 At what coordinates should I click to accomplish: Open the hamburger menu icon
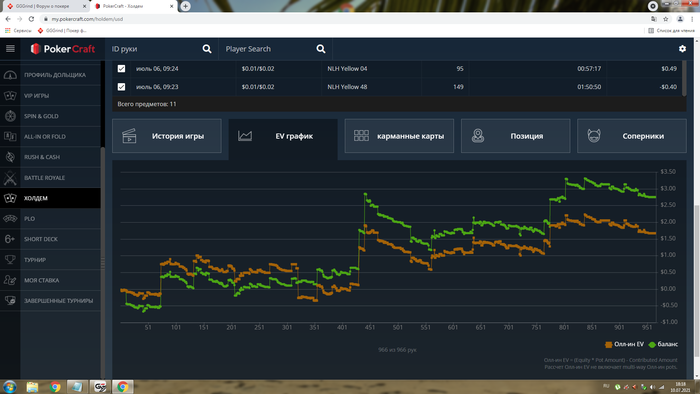(x=10, y=49)
